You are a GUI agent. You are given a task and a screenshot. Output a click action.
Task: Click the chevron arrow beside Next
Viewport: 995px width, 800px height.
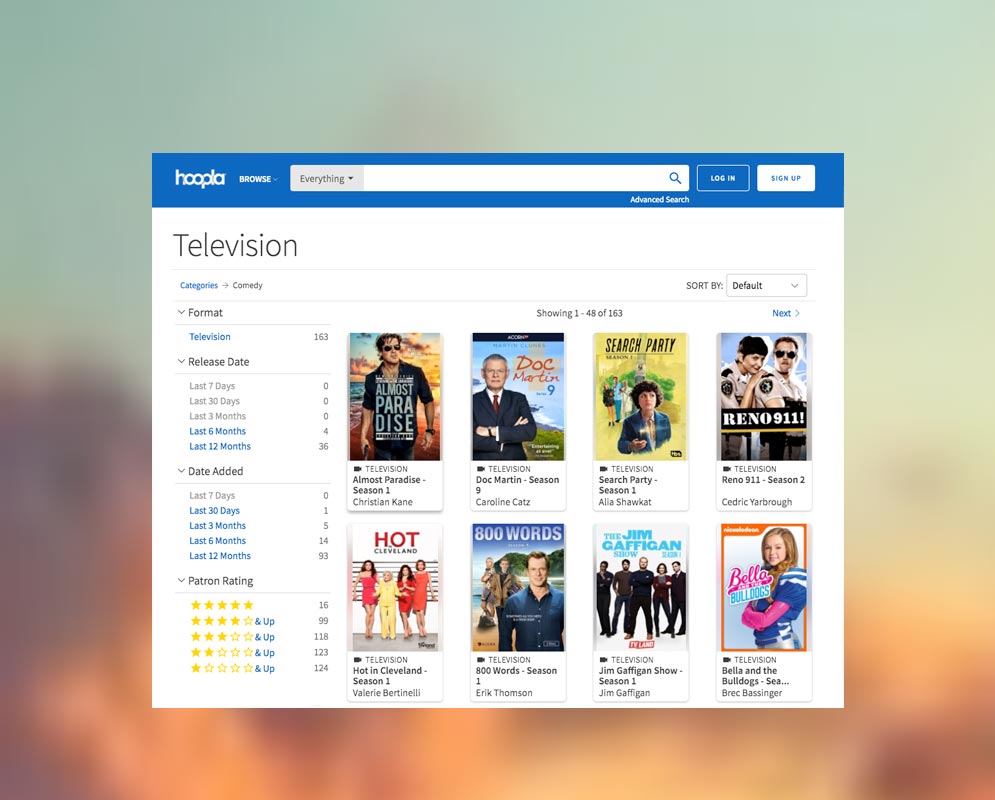pyautogui.click(x=797, y=313)
